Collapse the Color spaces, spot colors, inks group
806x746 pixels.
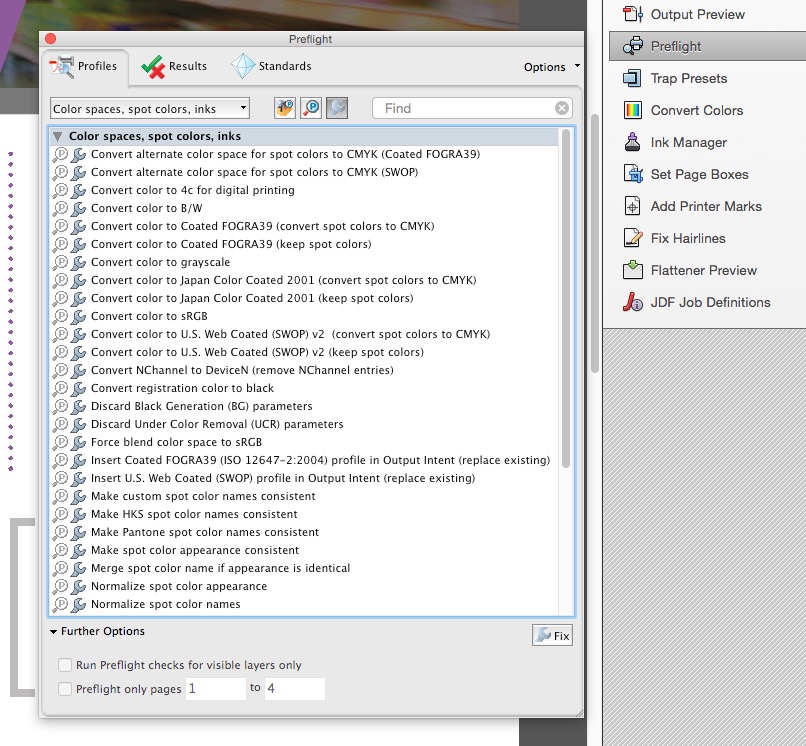[x=58, y=136]
